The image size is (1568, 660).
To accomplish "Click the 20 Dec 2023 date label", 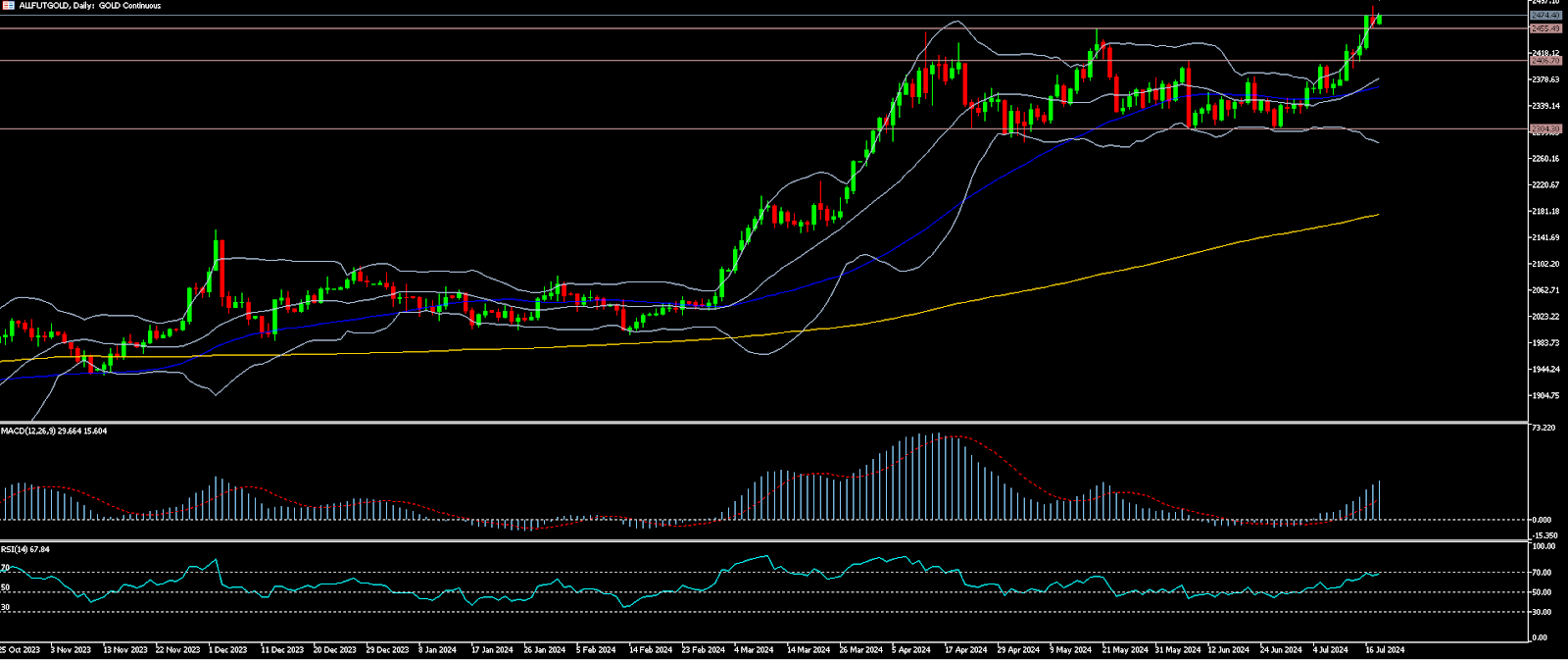I will [x=335, y=650].
